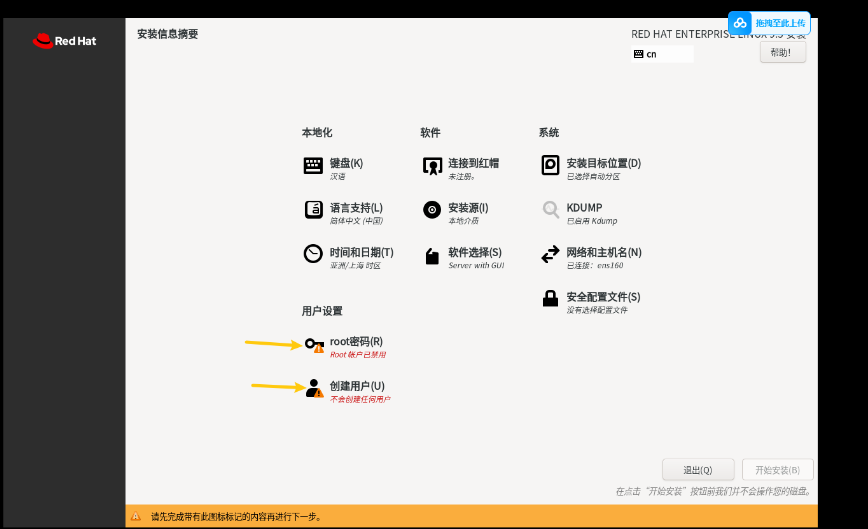The height and width of the screenshot is (529, 868).
Task: Open the keyboard settings icon
Action: point(313,165)
